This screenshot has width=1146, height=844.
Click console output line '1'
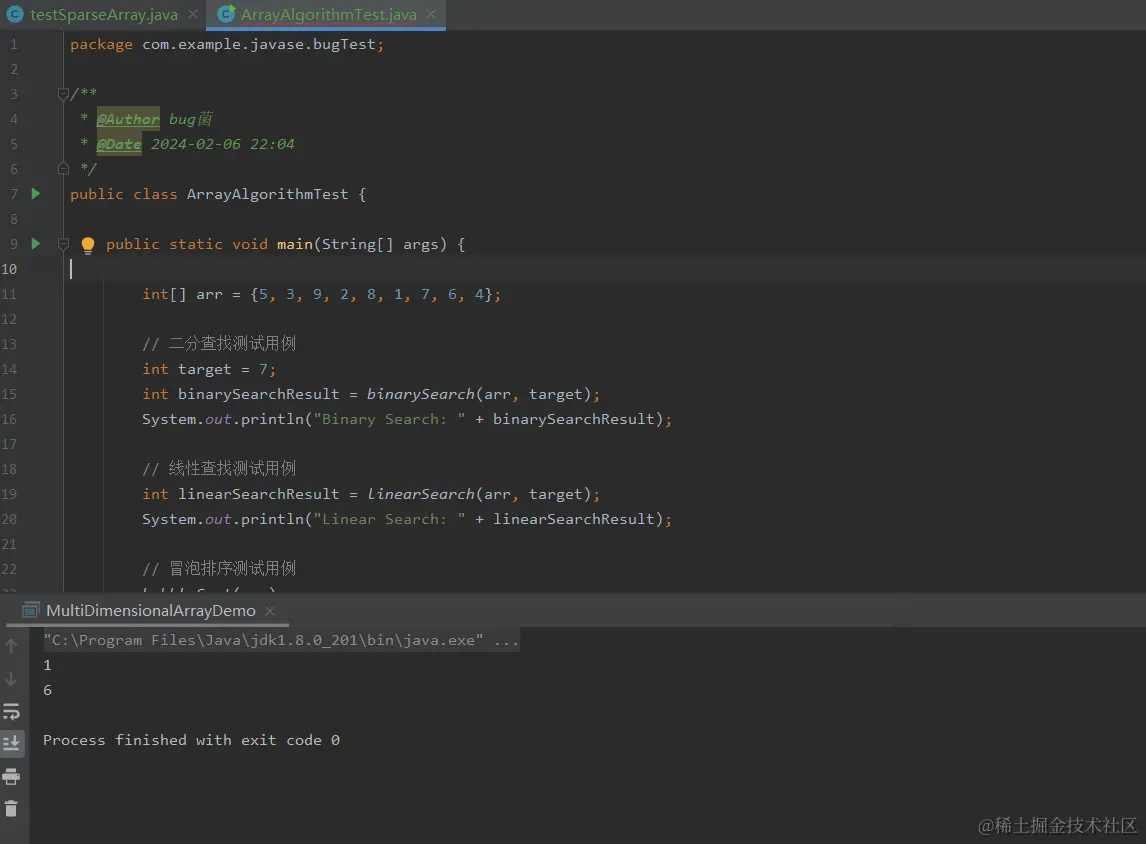click(48, 665)
